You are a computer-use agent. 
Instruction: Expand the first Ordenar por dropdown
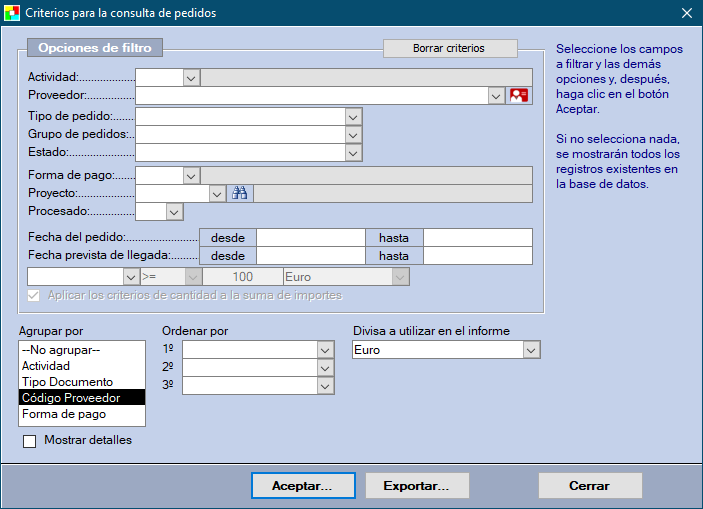(324, 350)
